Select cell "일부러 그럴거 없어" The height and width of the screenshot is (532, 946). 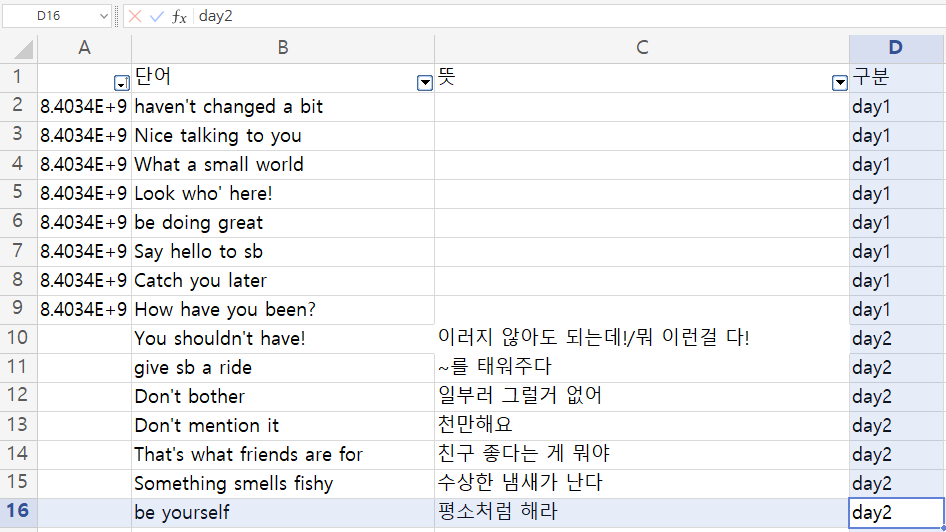(642, 396)
